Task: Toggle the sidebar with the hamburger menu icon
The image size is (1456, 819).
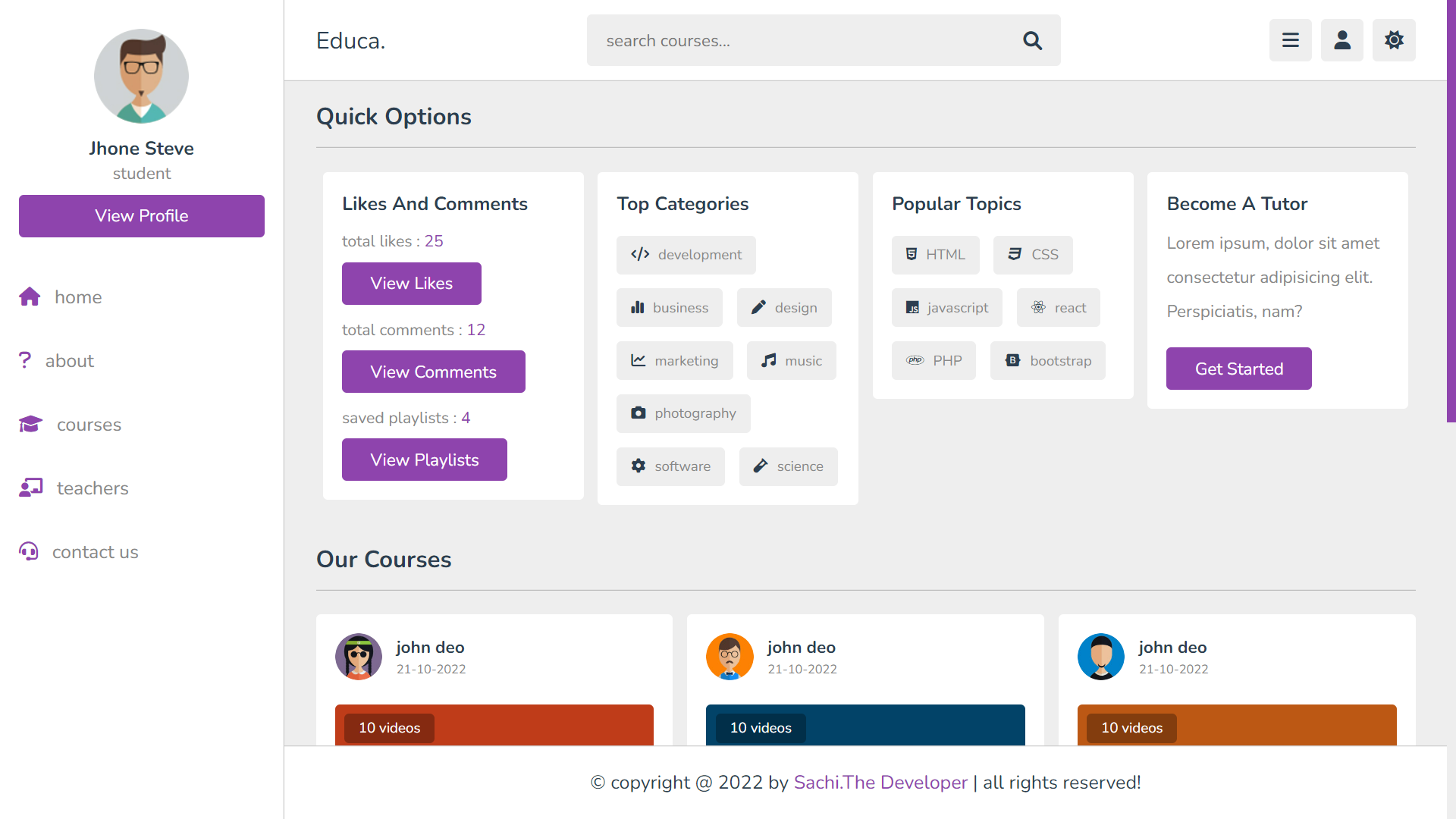Action: (1290, 40)
